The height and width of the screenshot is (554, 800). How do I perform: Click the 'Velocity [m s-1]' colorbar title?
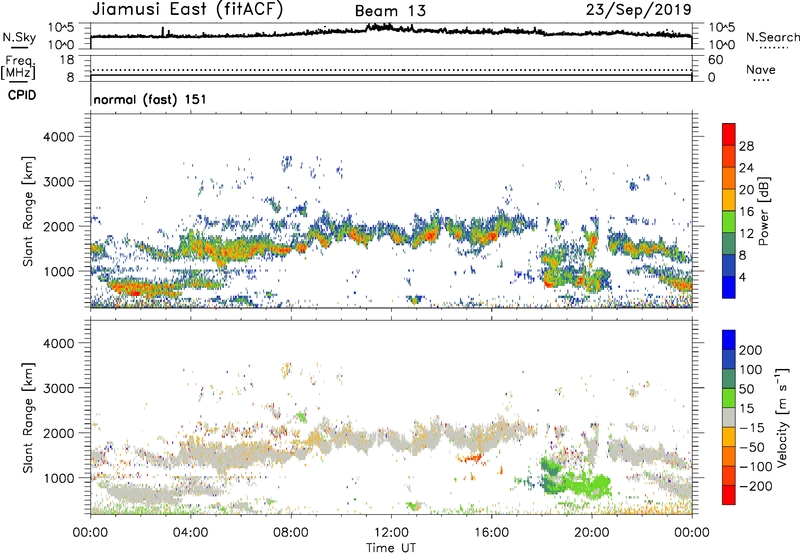782,417
